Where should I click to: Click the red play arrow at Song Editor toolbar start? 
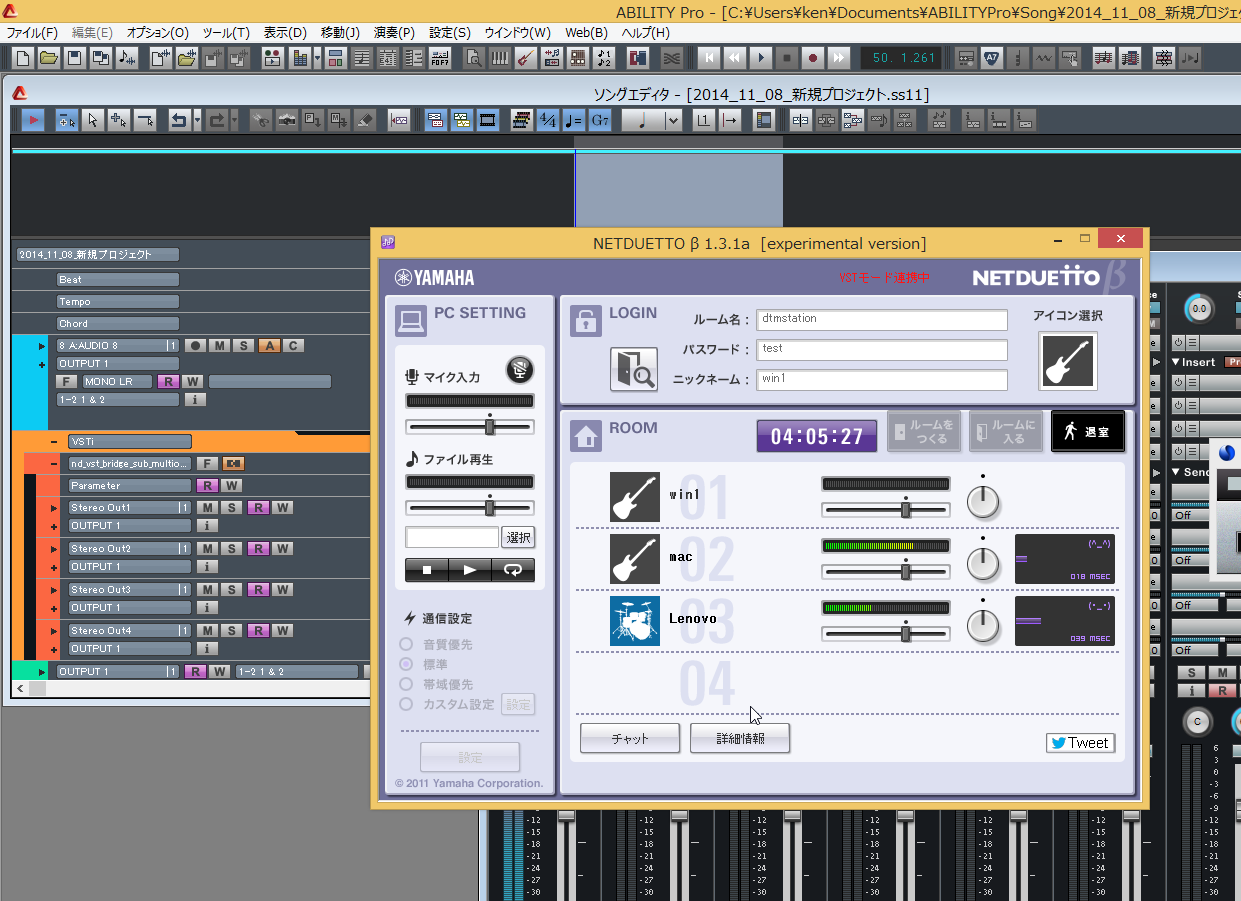(33, 121)
